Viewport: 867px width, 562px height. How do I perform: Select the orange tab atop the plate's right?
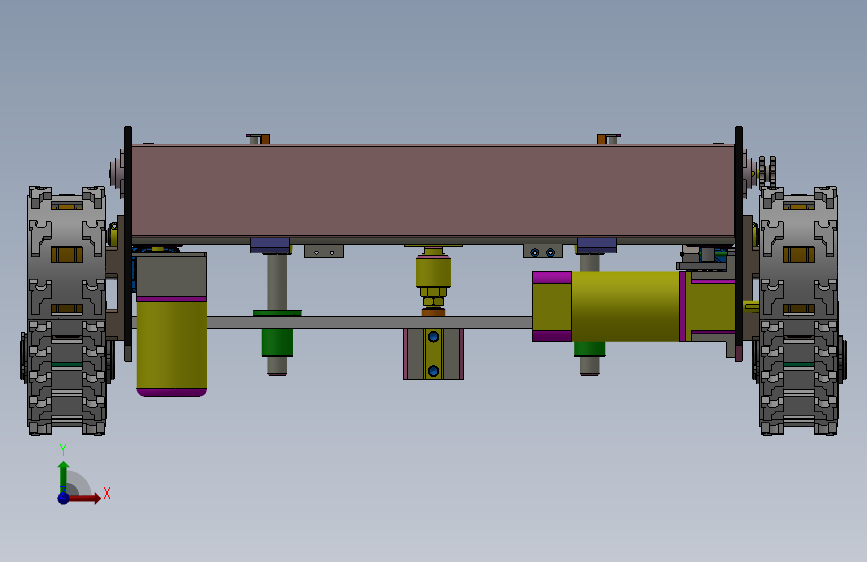[602, 139]
